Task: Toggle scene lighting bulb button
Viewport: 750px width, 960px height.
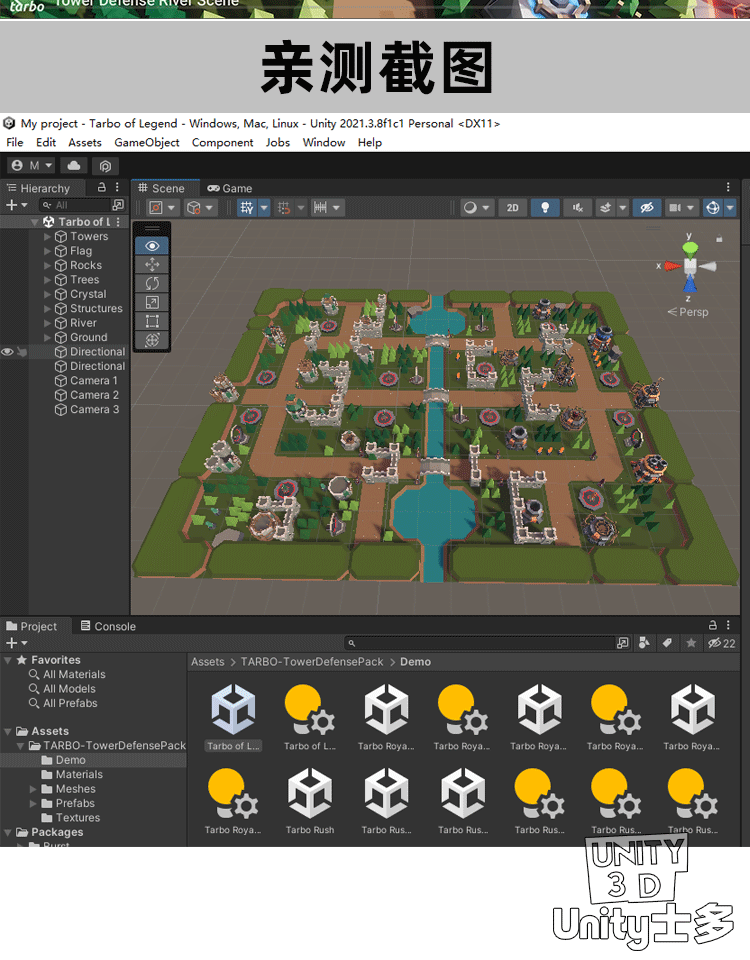Action: tap(544, 208)
